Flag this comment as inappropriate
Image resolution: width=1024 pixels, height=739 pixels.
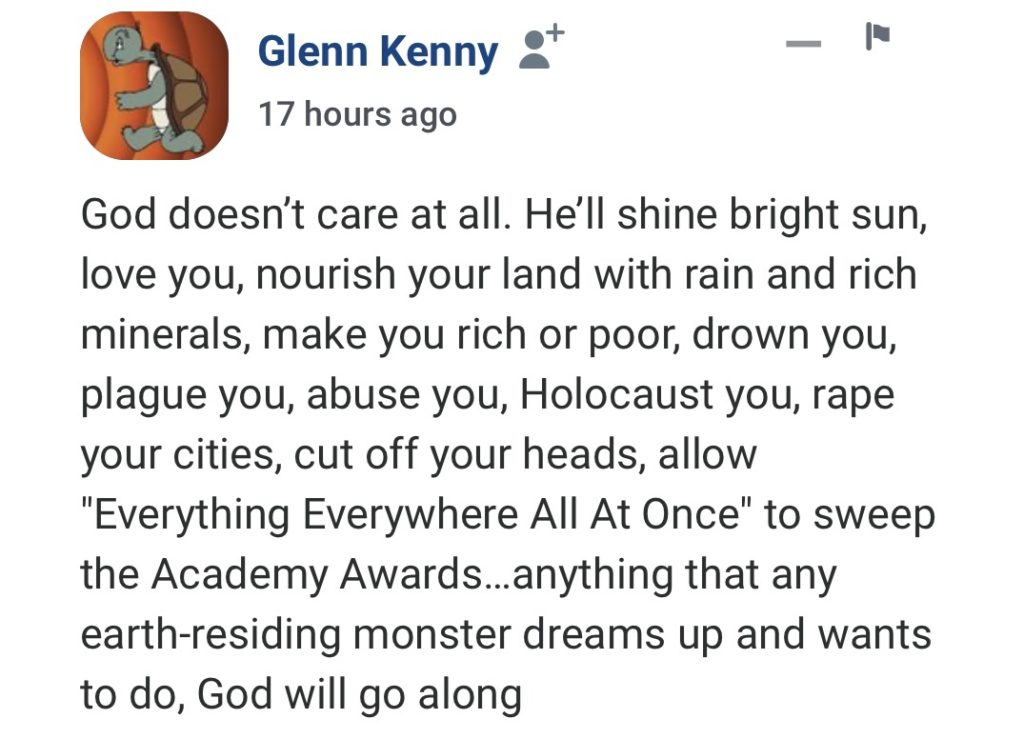(877, 41)
